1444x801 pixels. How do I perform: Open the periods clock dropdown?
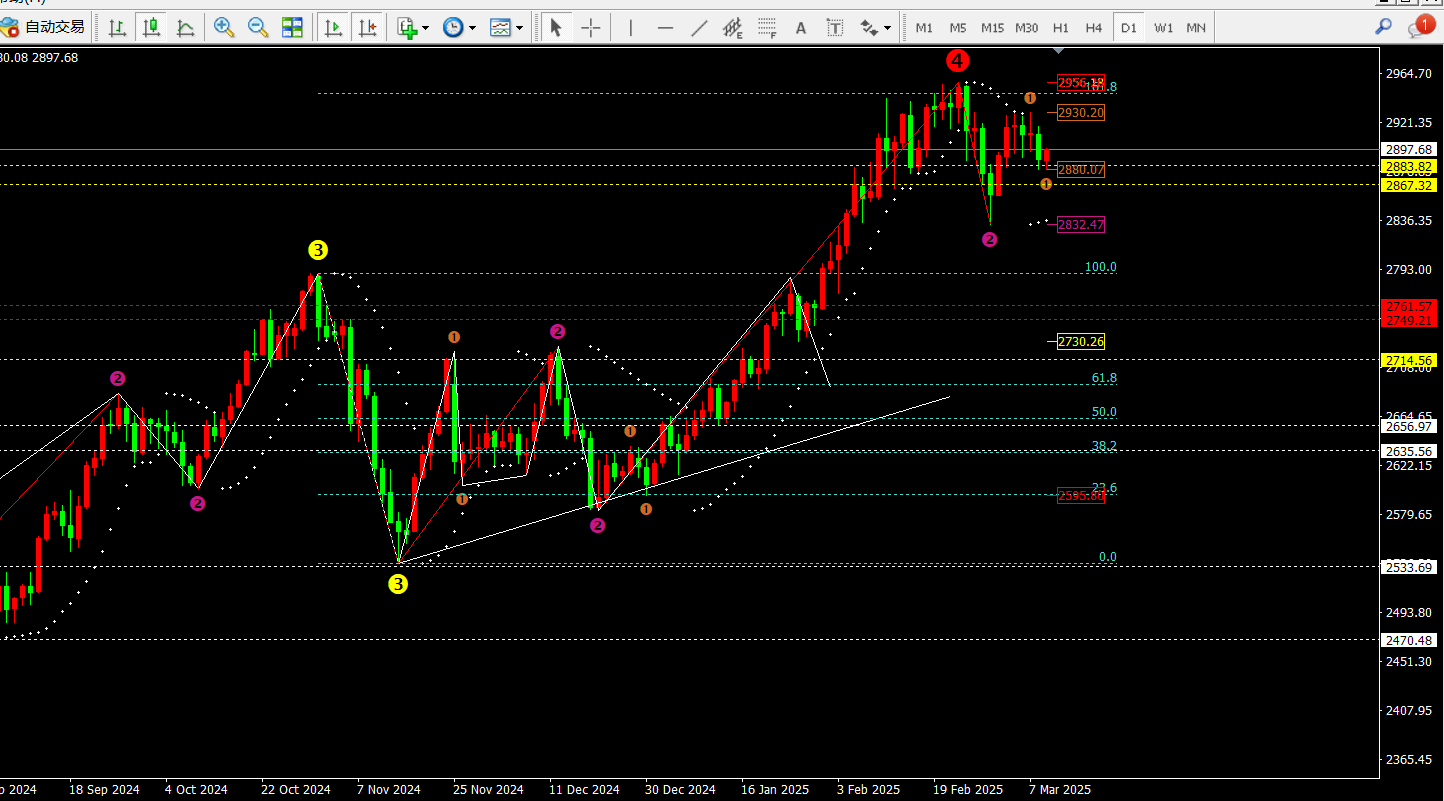tap(459, 27)
